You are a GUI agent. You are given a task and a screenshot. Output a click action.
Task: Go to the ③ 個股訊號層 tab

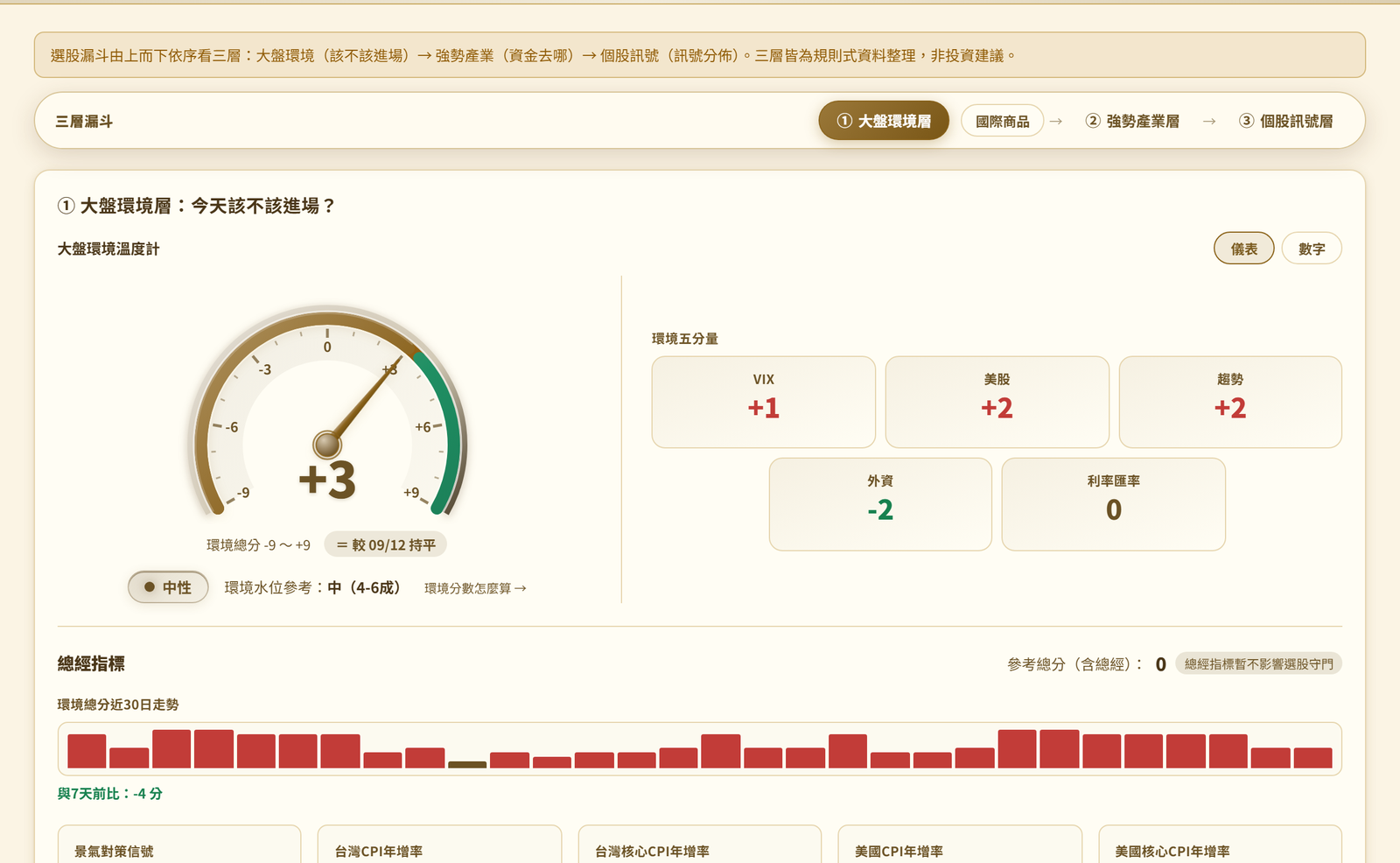(1286, 121)
